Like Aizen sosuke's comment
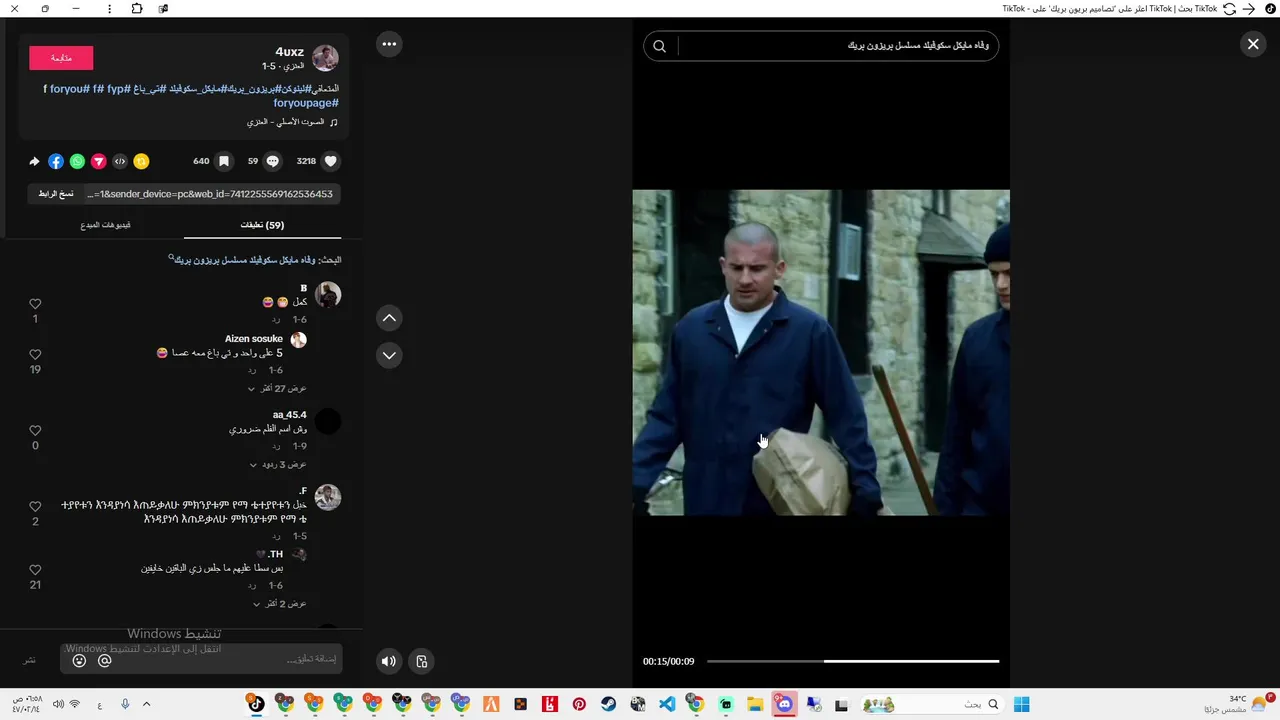 (35, 355)
